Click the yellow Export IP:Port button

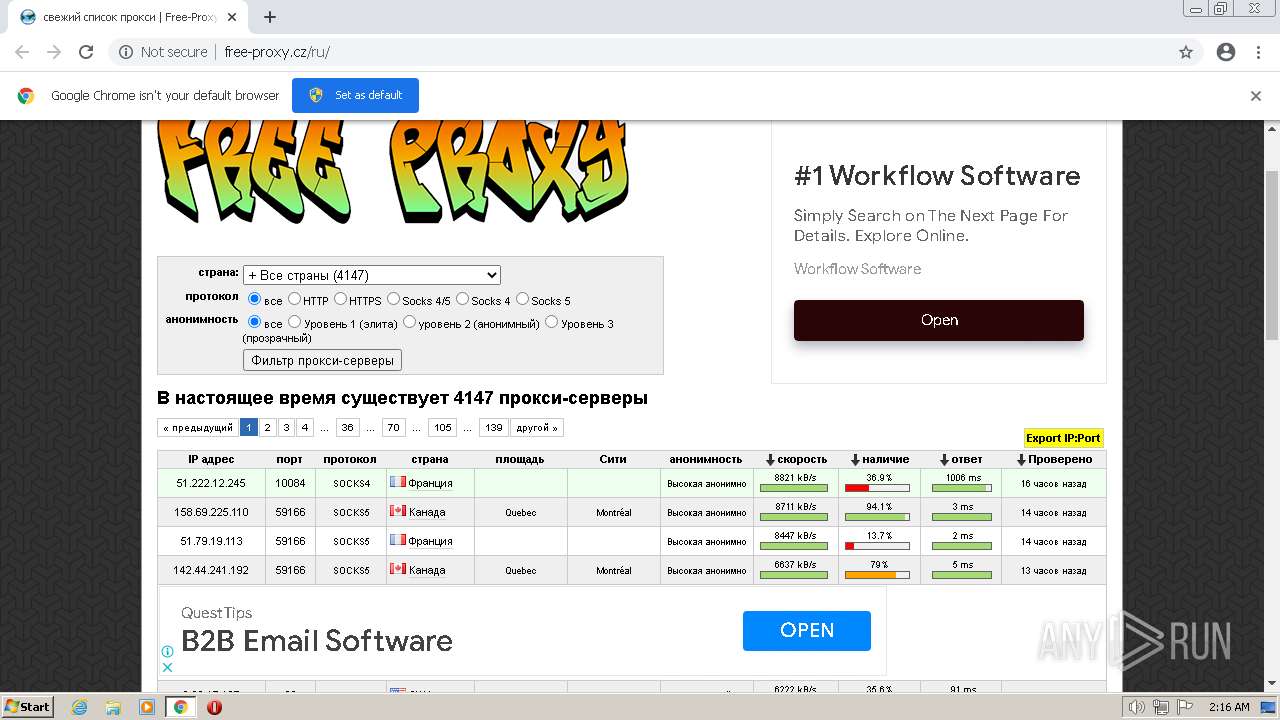1063,438
